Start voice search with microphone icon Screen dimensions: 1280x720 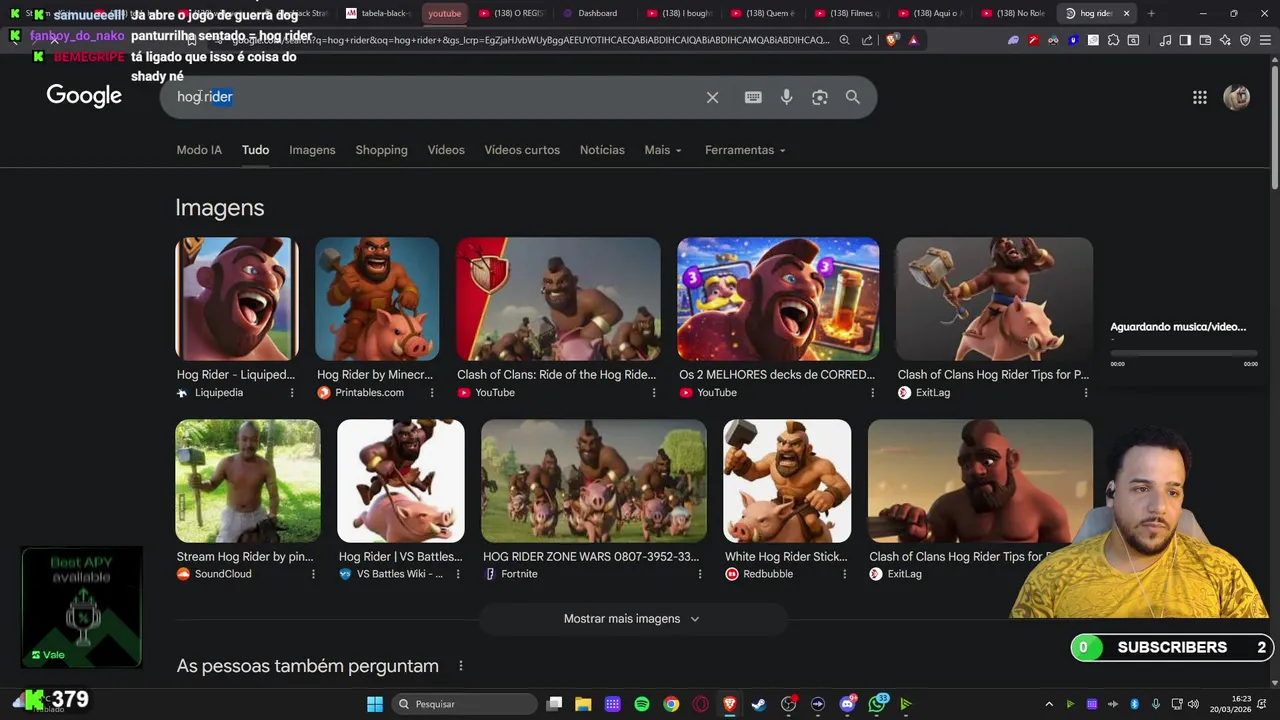tap(787, 97)
